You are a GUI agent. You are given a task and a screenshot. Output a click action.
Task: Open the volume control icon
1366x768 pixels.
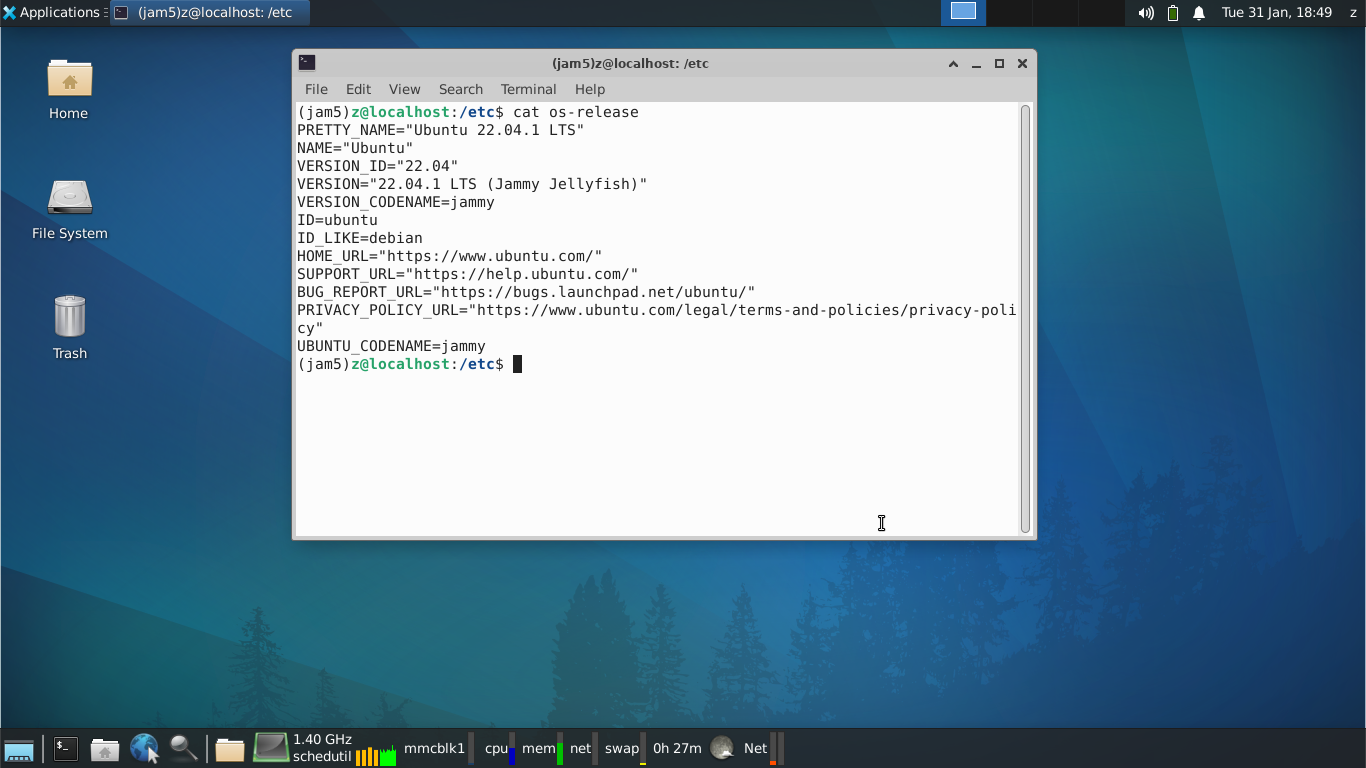coord(1146,13)
